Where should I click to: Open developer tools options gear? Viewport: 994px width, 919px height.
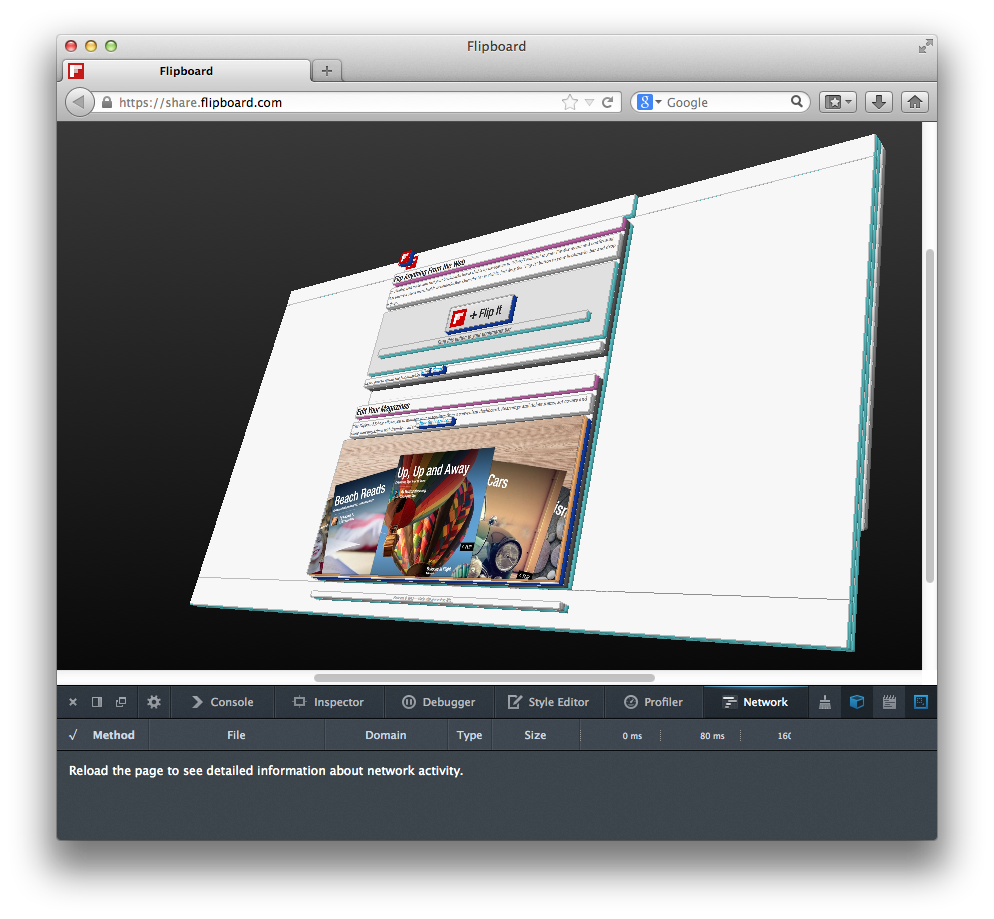(154, 702)
